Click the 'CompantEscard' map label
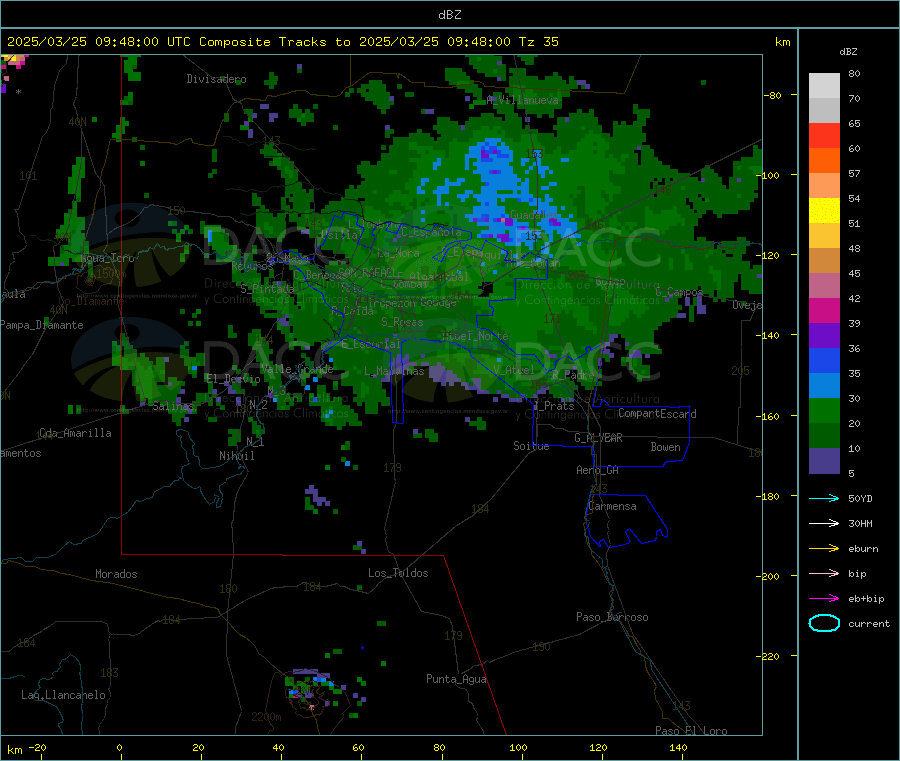Viewport: 900px width, 761px height. coord(657,414)
